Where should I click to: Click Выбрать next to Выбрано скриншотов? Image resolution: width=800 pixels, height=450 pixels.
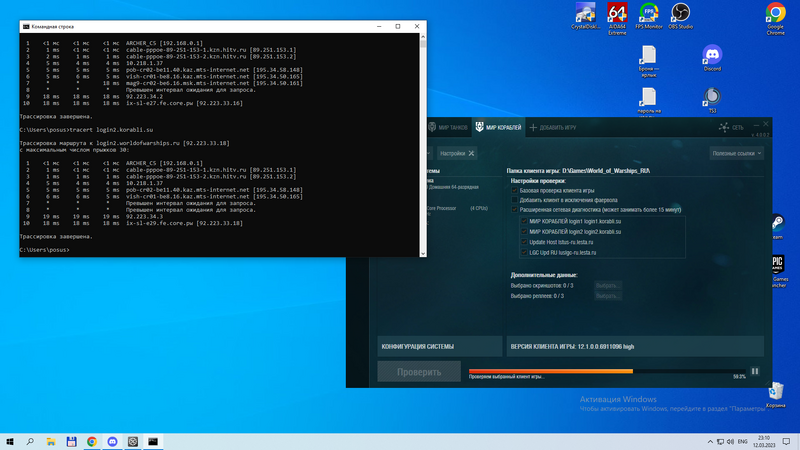tap(608, 286)
